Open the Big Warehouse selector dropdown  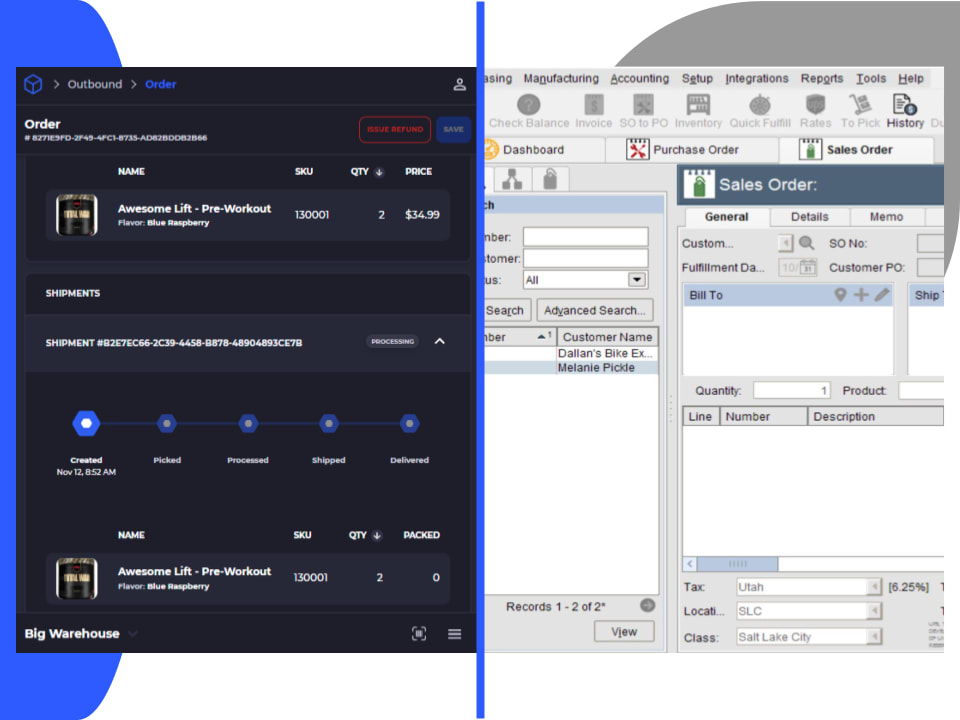133,634
